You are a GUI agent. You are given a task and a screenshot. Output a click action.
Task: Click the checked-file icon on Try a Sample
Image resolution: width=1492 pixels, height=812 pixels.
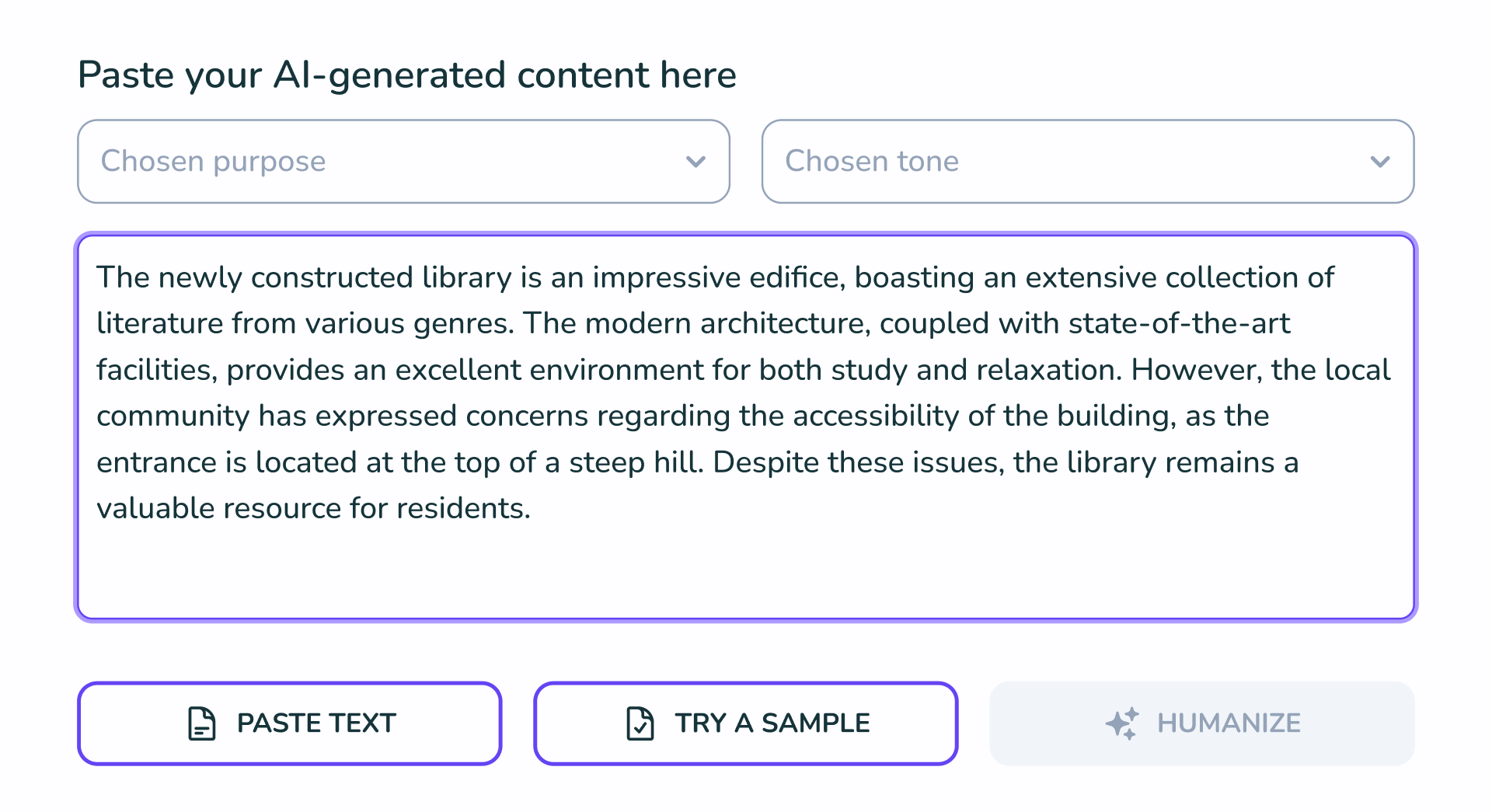pos(640,723)
